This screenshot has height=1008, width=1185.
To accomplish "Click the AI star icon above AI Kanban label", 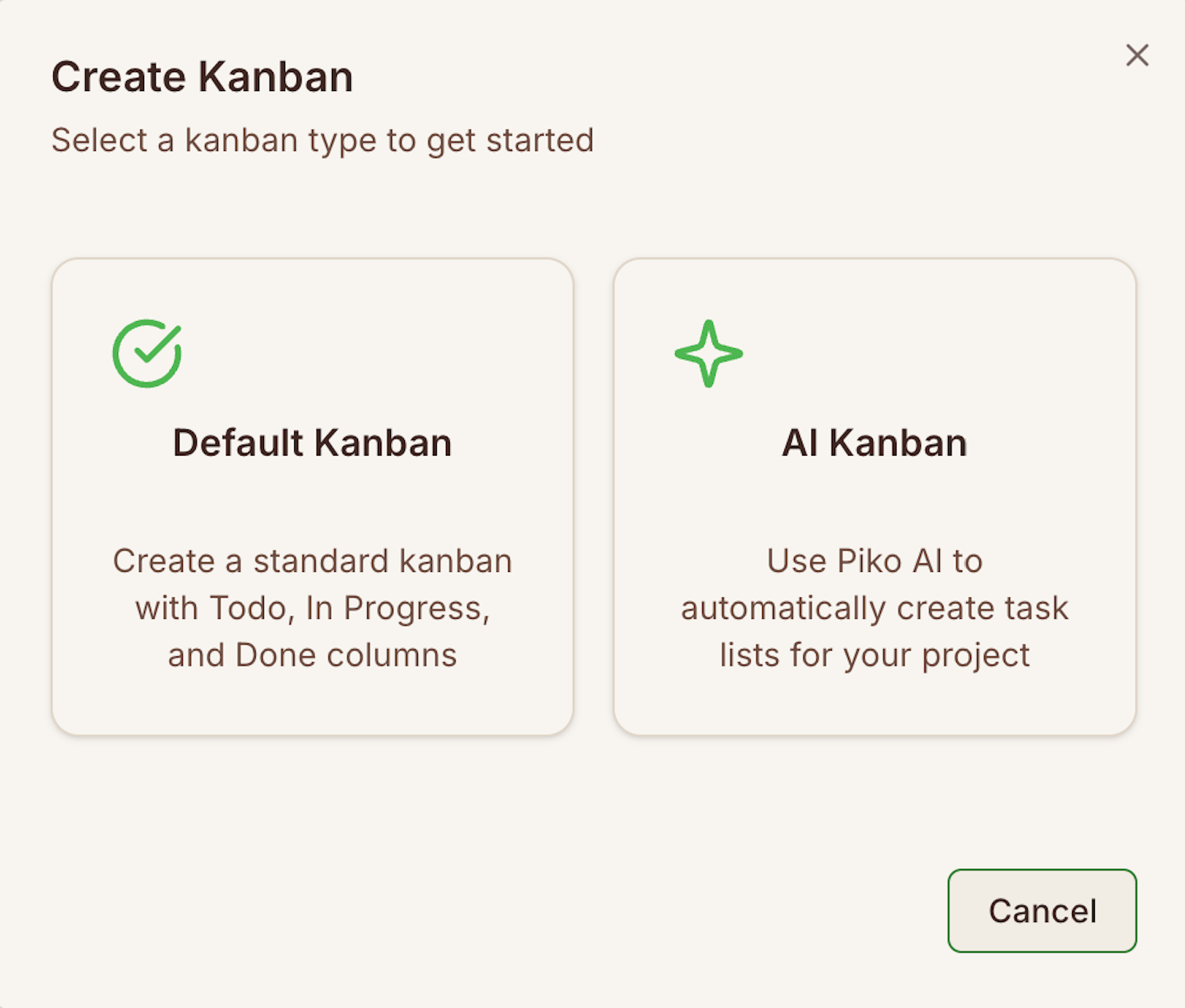I will 710,352.
